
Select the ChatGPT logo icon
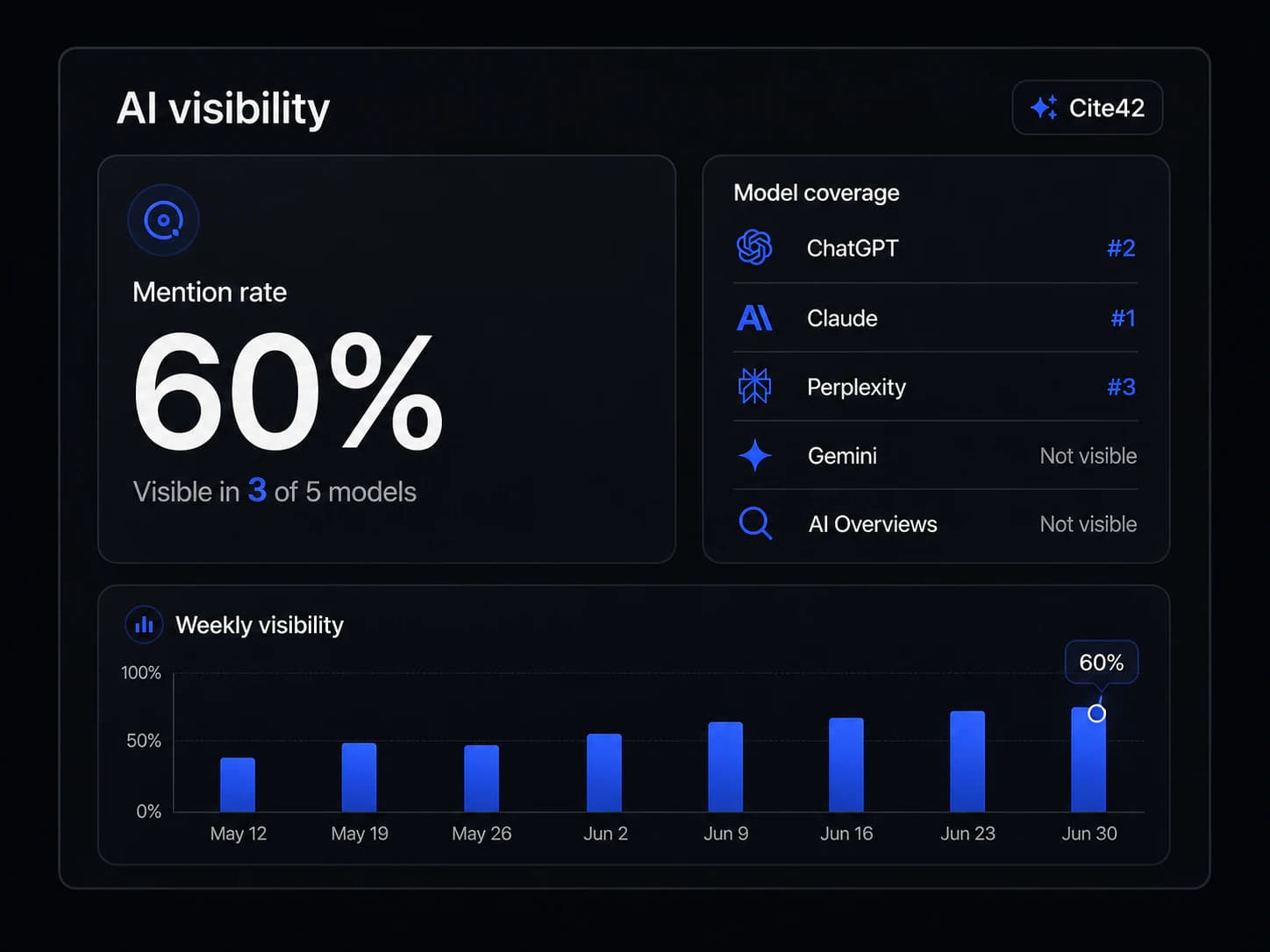pyautogui.click(x=754, y=248)
